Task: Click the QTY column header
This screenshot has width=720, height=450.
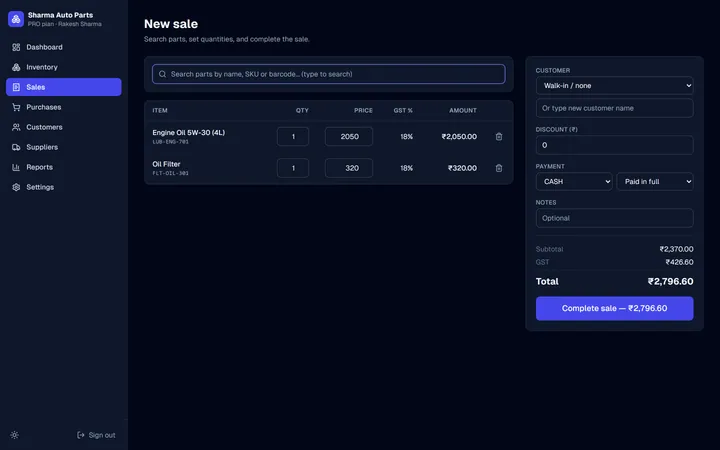Action: coord(302,111)
